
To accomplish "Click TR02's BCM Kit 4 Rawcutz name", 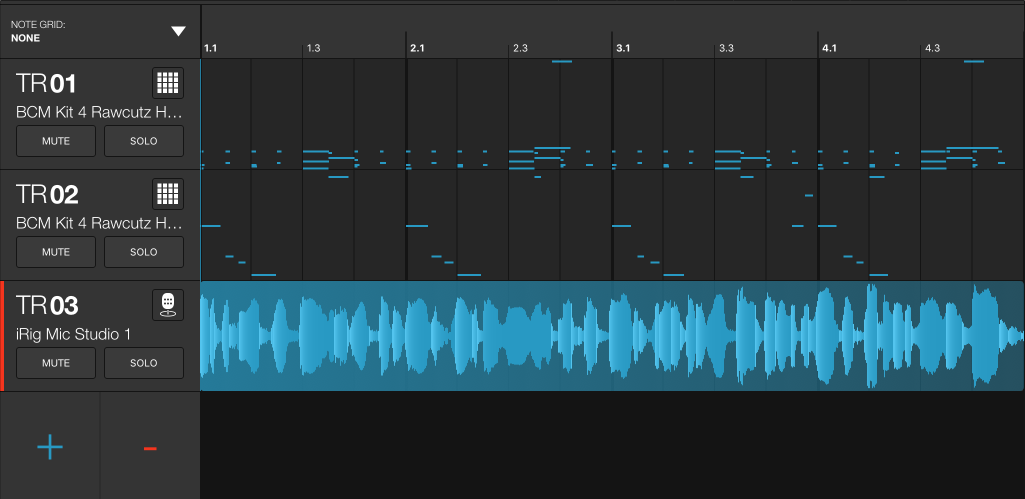I will coord(99,224).
